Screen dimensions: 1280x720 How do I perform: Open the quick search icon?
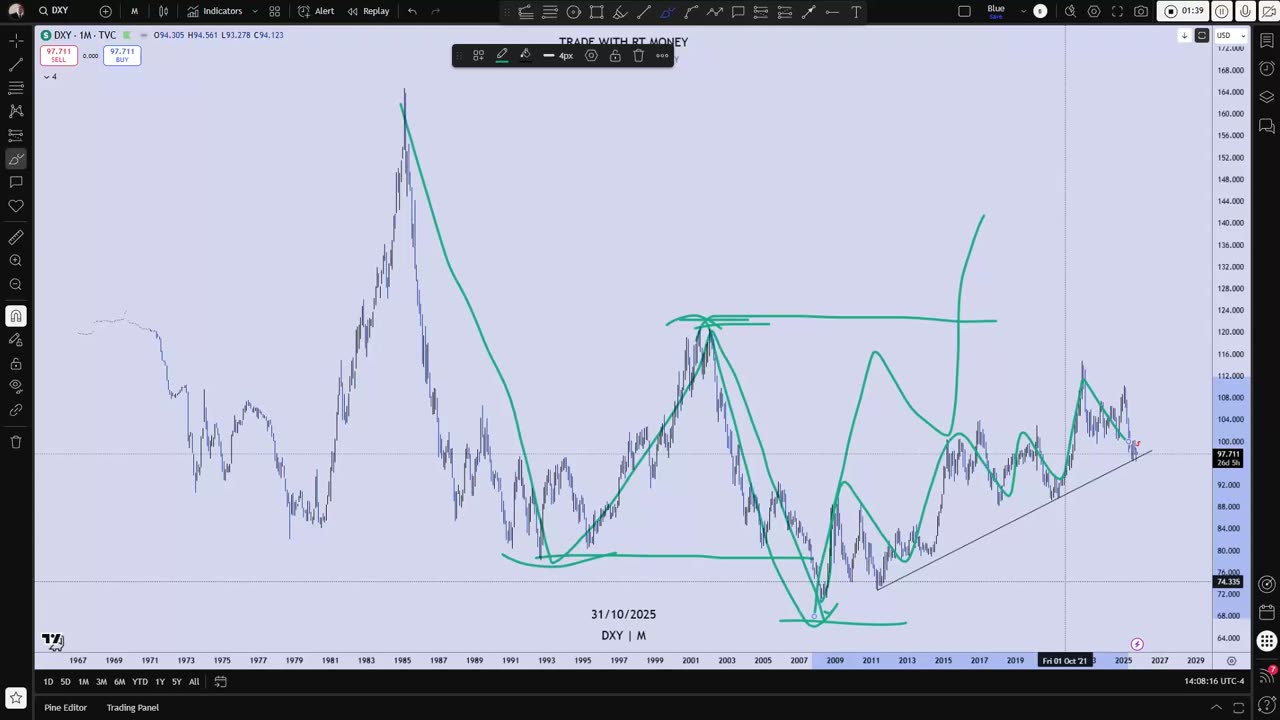tap(1070, 11)
